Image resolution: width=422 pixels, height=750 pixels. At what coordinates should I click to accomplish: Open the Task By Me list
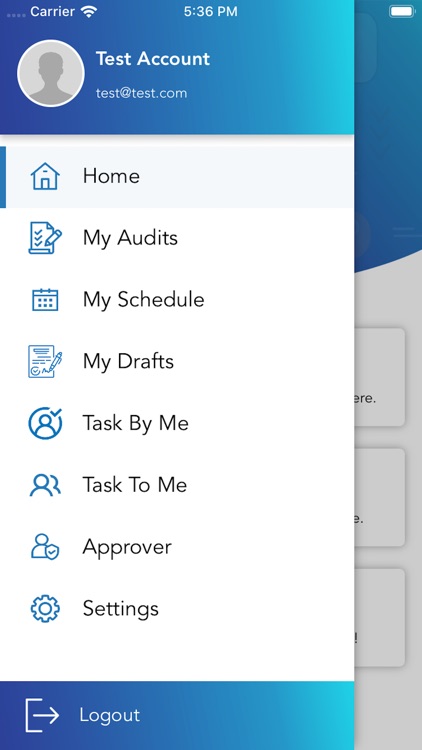click(x=177, y=423)
